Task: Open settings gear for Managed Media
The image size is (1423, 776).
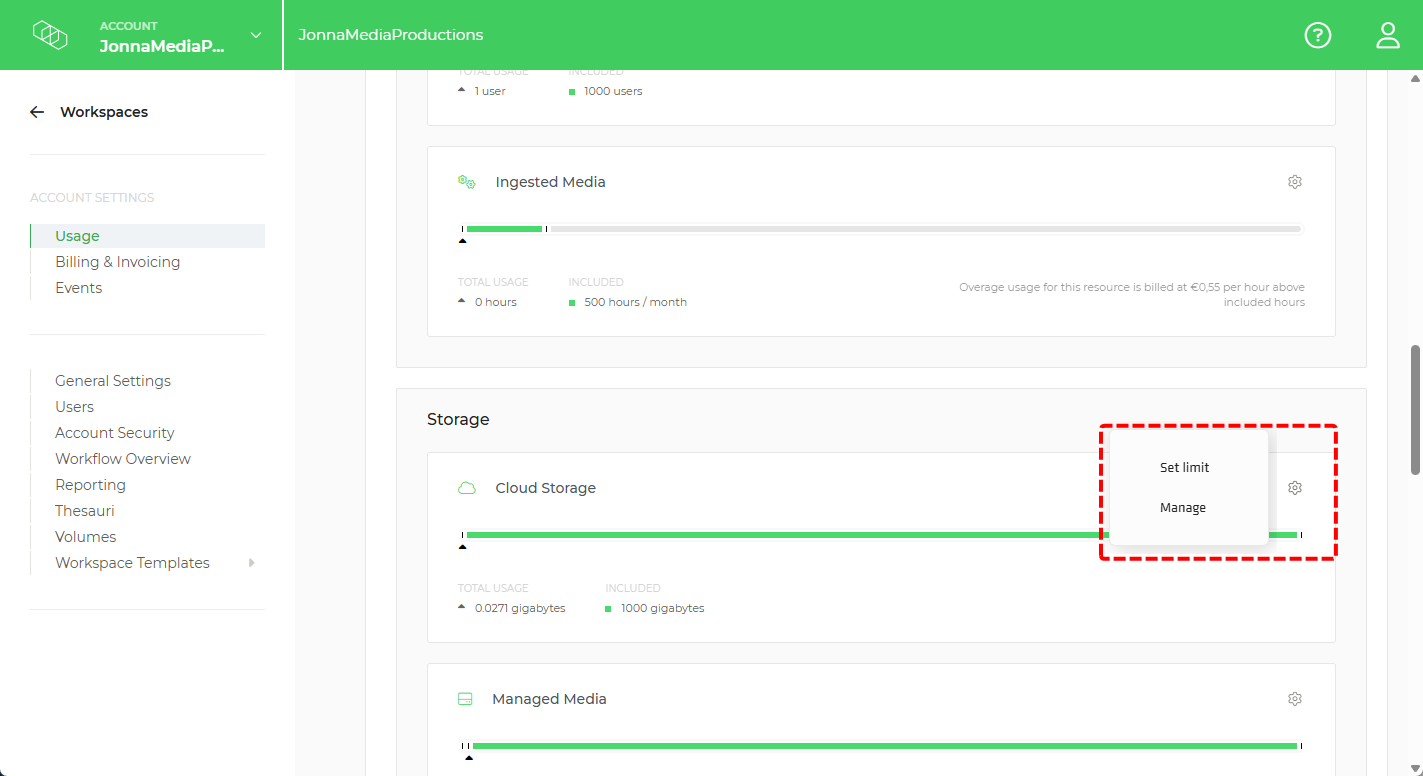Action: (1294, 698)
